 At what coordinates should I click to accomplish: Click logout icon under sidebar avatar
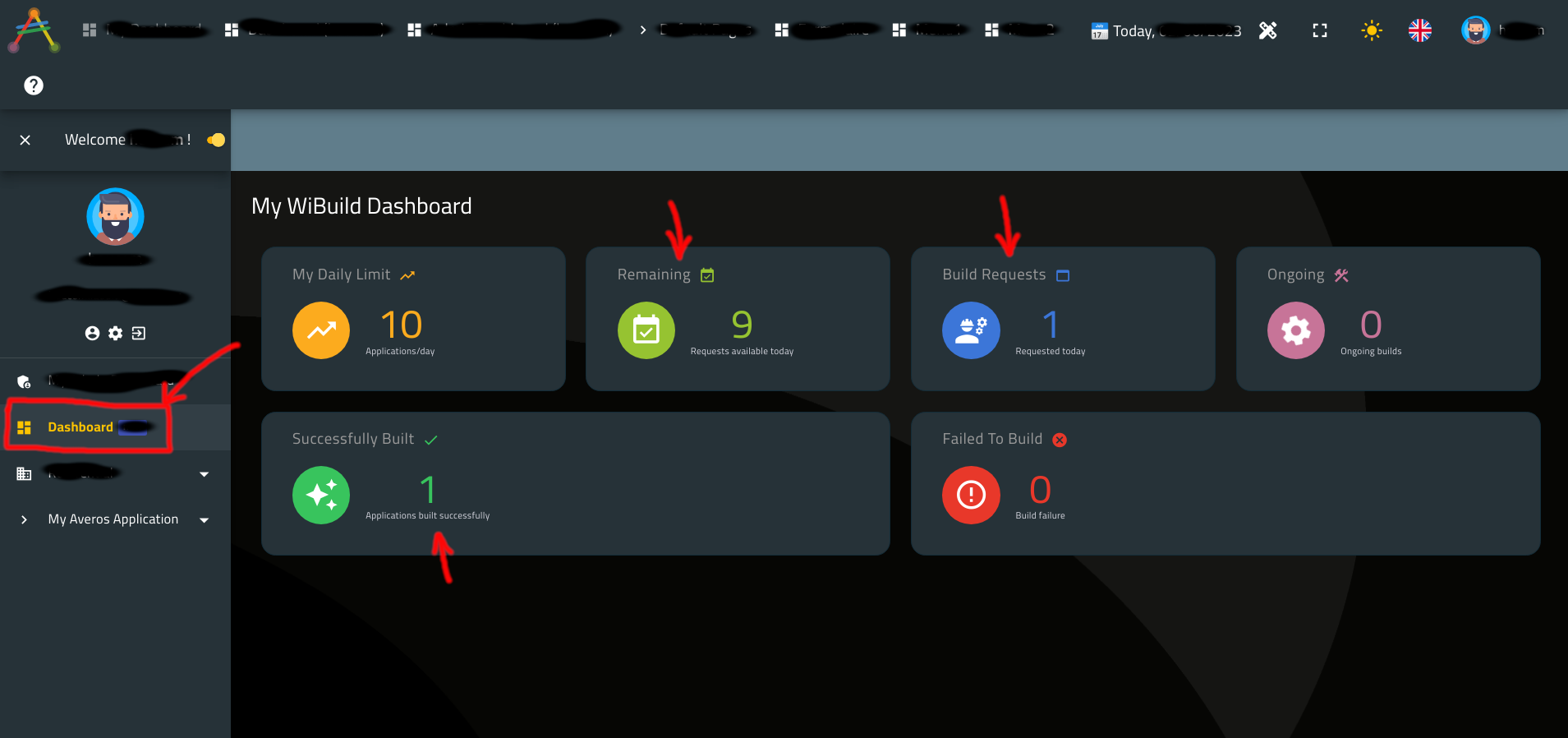point(139,333)
